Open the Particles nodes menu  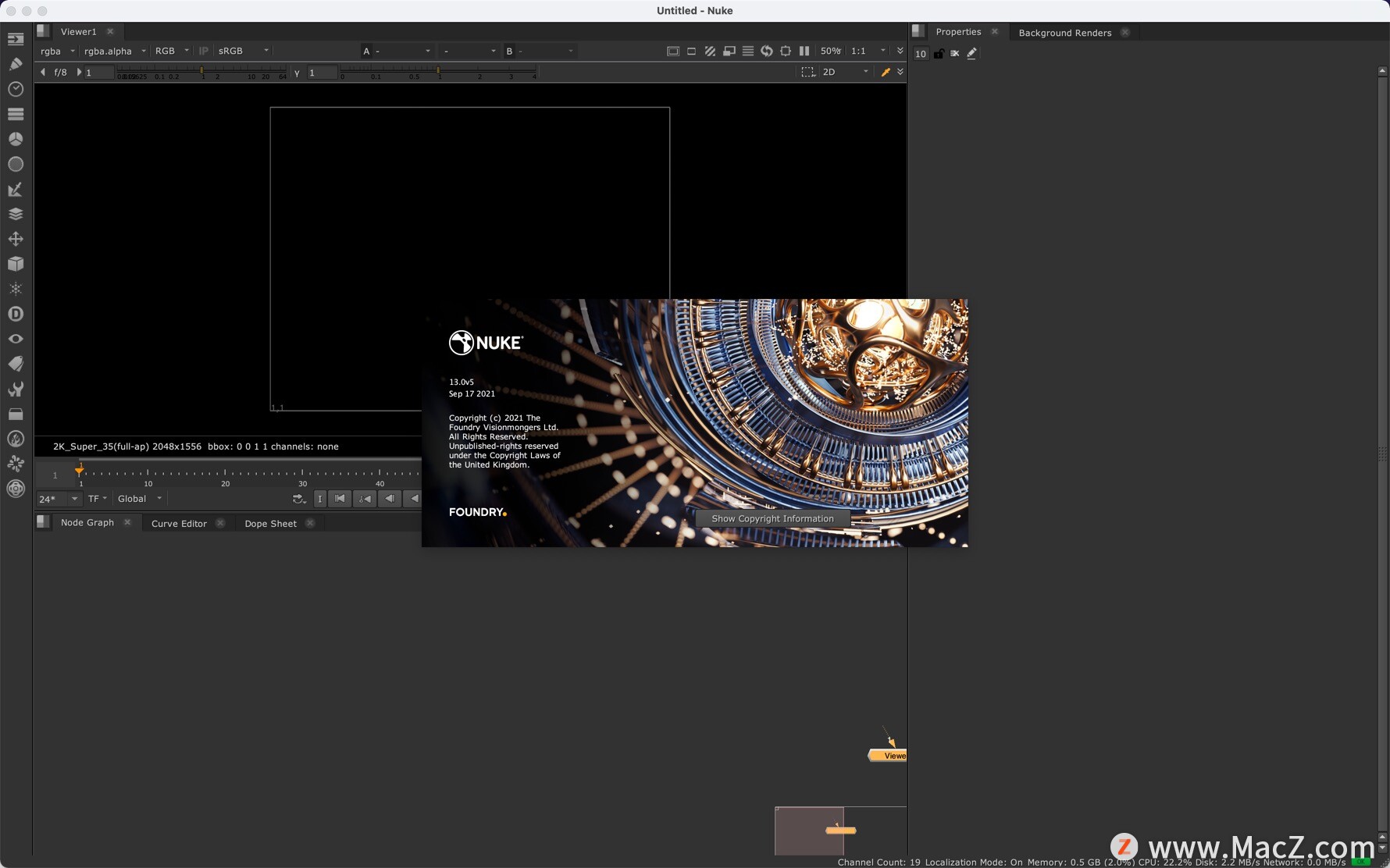[x=16, y=289]
